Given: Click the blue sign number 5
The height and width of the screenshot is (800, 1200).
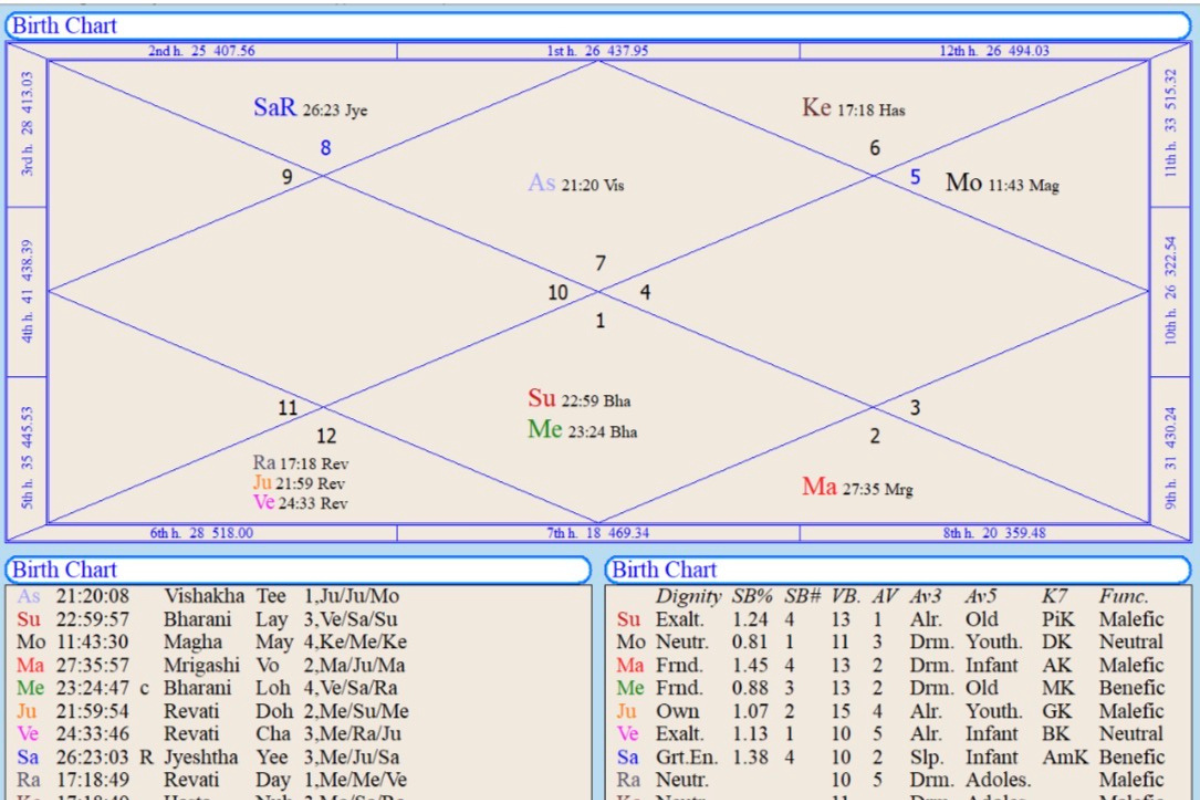Looking at the screenshot, I should pyautogui.click(x=915, y=177).
